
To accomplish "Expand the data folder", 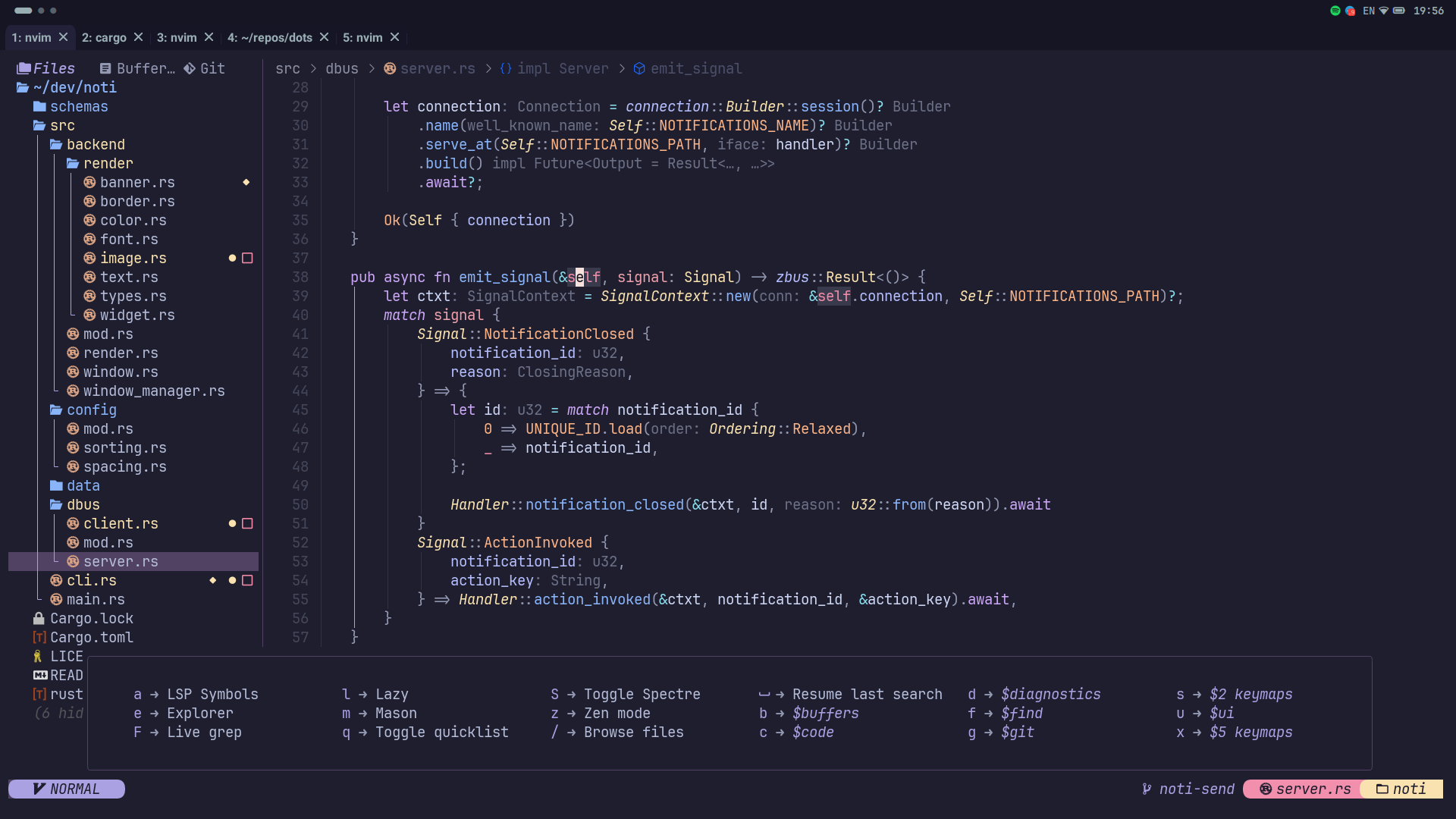I will 75,485.
